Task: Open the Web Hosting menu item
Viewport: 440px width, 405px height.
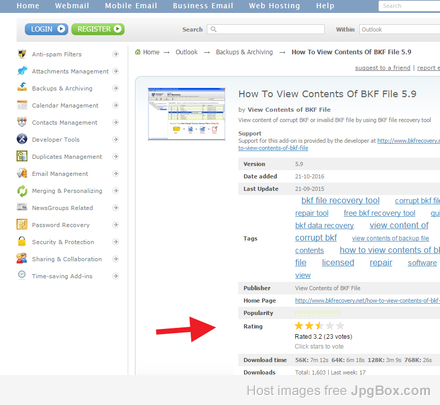Action: coord(274,6)
